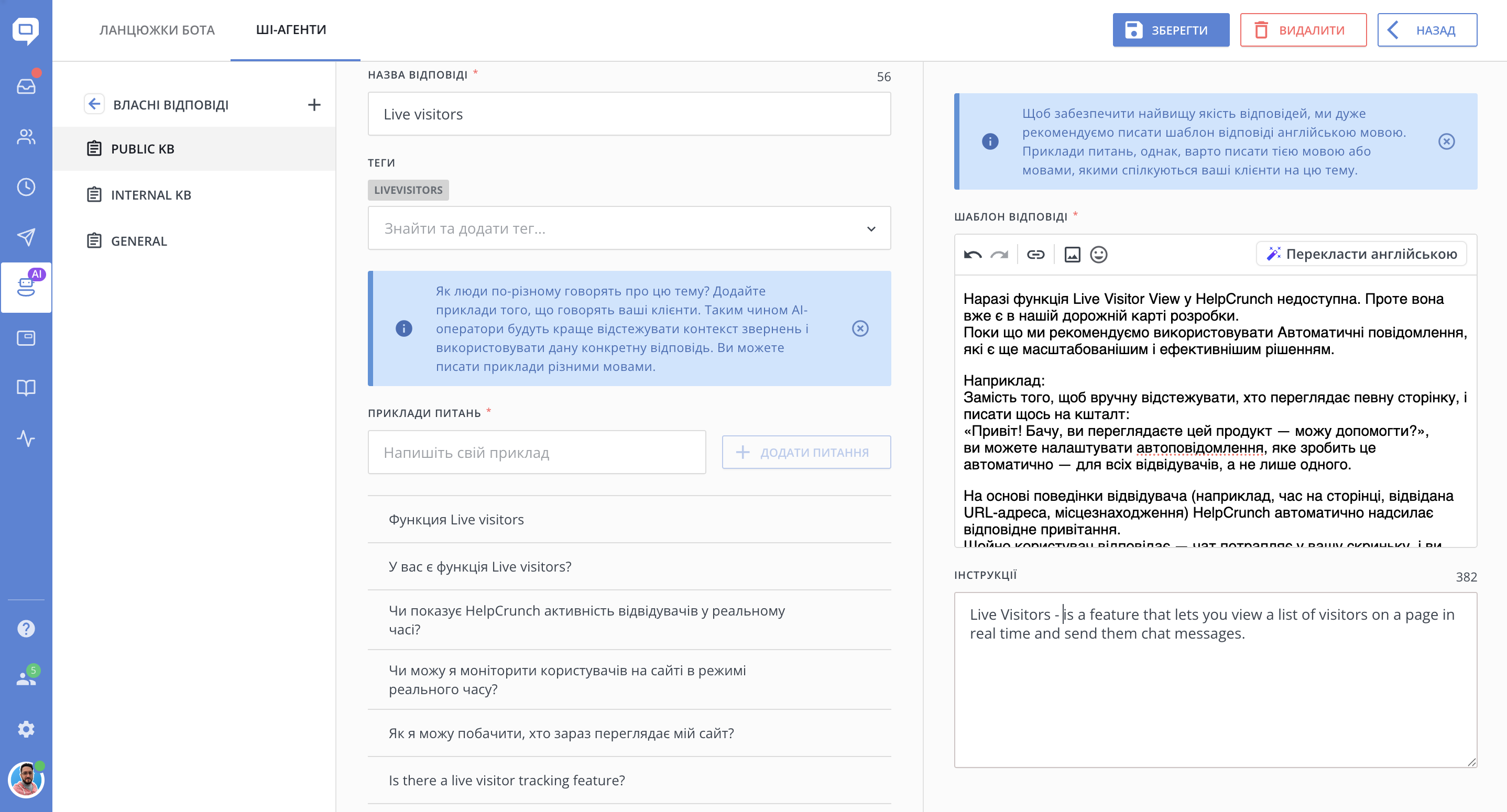This screenshot has width=1507, height=812.
Task: Open the user avatar profile
Action: [x=26, y=779]
